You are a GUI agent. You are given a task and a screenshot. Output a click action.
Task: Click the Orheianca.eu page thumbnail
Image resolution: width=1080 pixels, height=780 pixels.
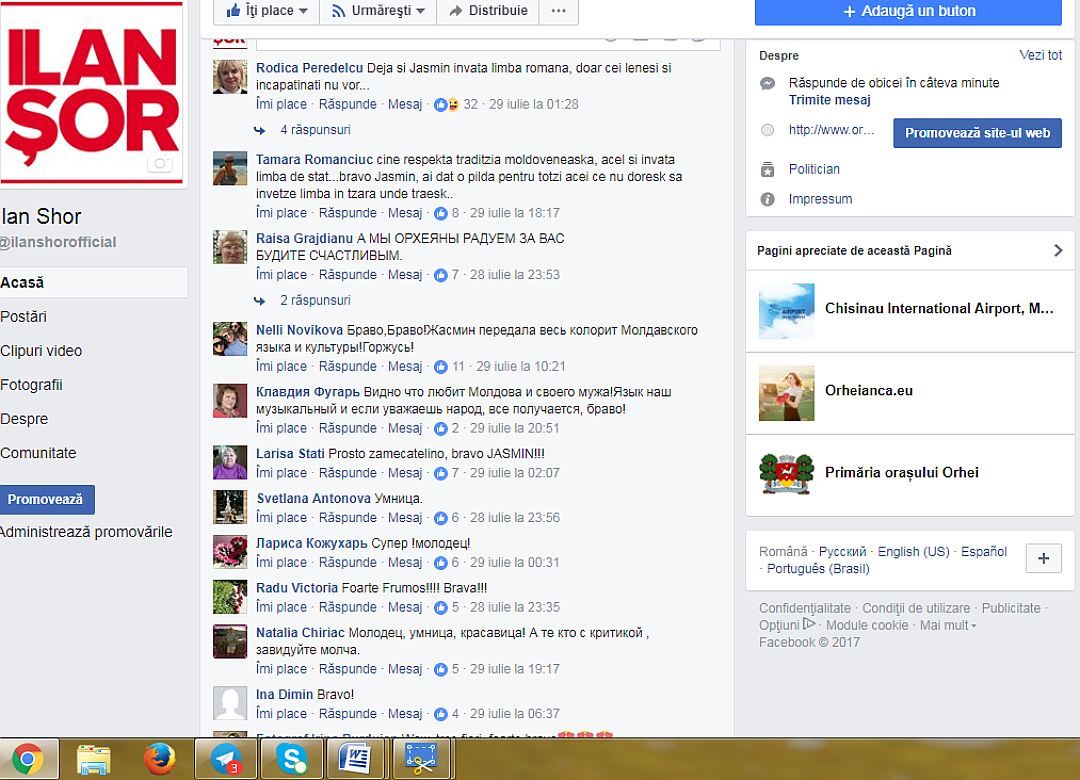click(787, 393)
